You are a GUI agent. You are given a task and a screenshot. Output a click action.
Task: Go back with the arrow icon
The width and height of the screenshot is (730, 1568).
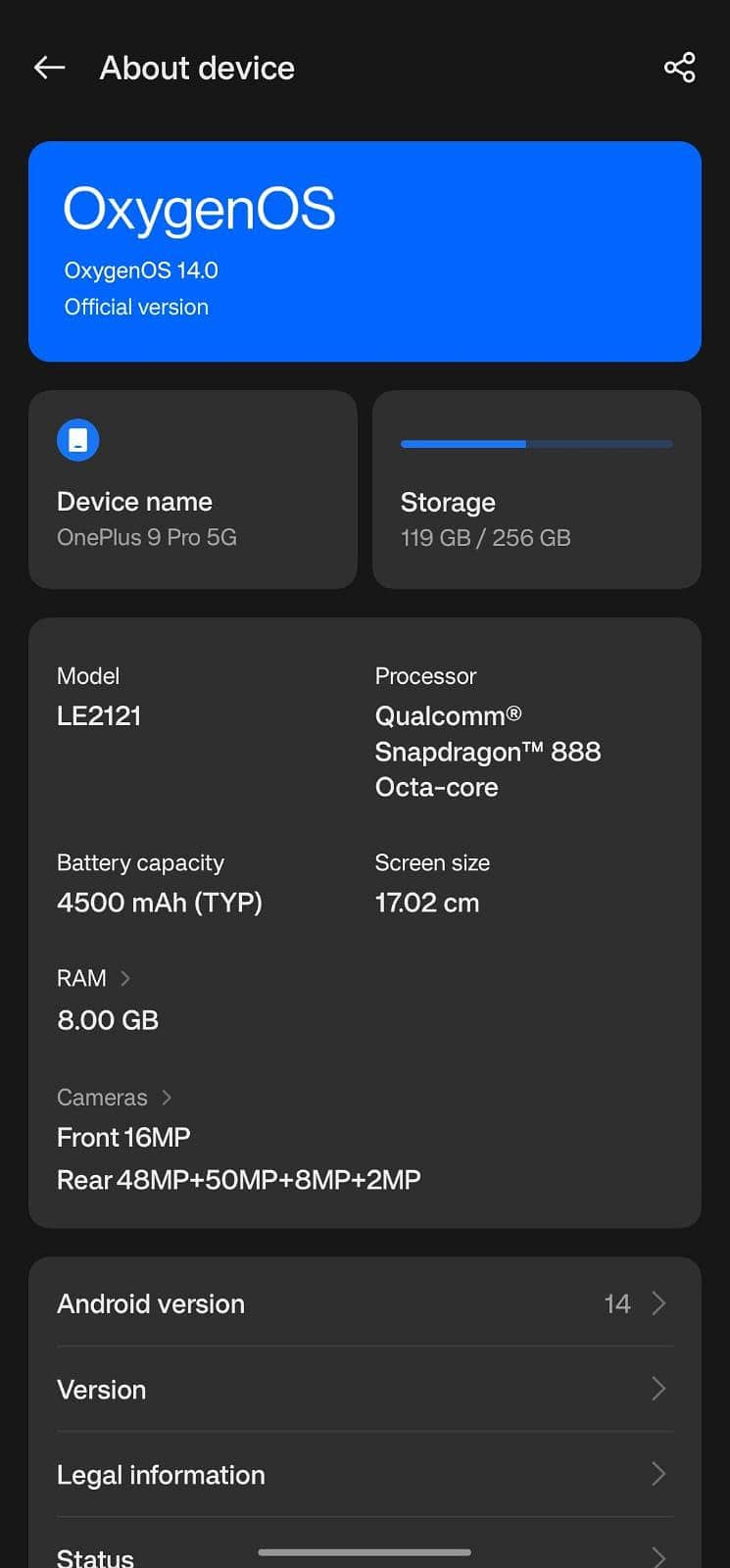tap(49, 68)
